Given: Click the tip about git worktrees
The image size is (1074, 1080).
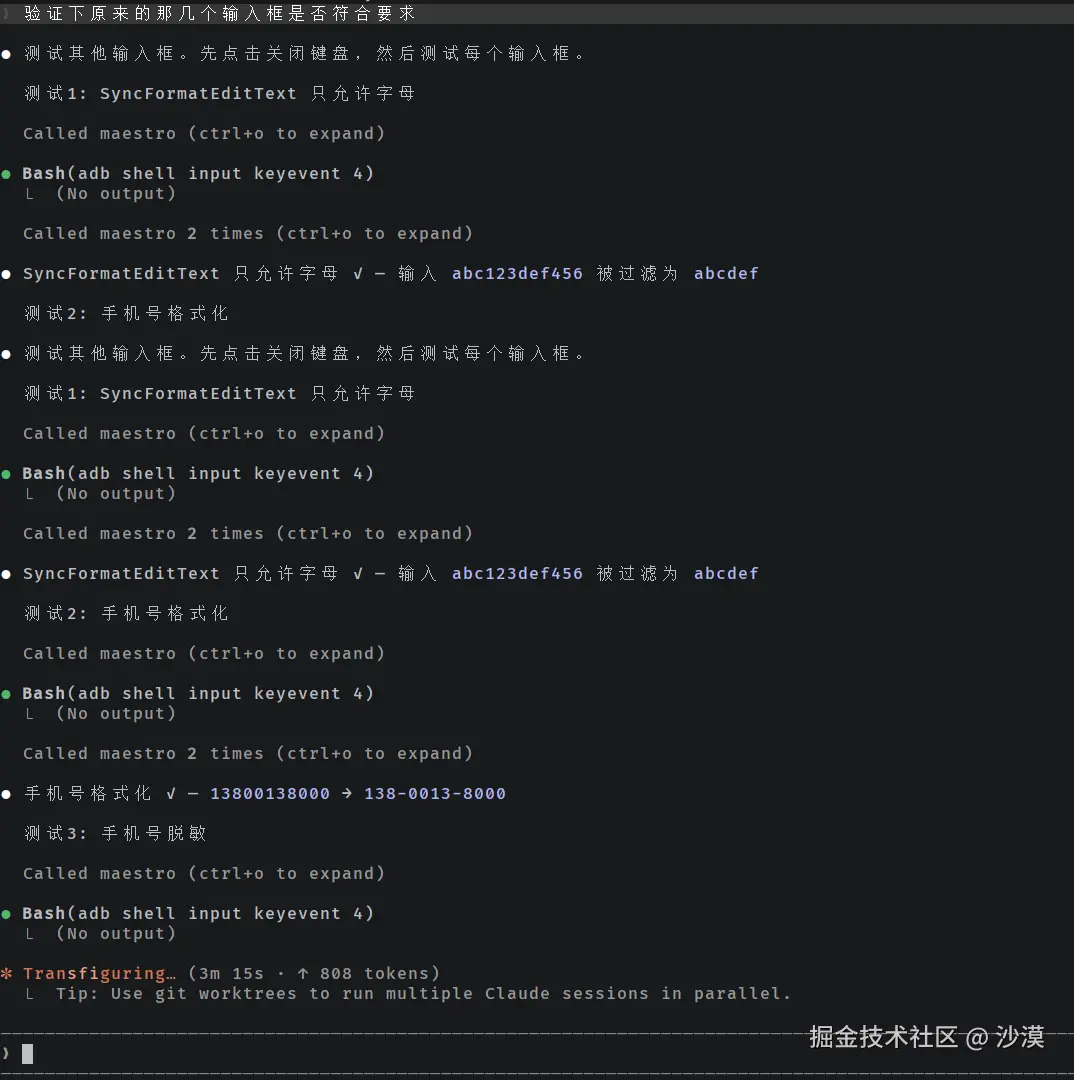Looking at the screenshot, I should [423, 993].
